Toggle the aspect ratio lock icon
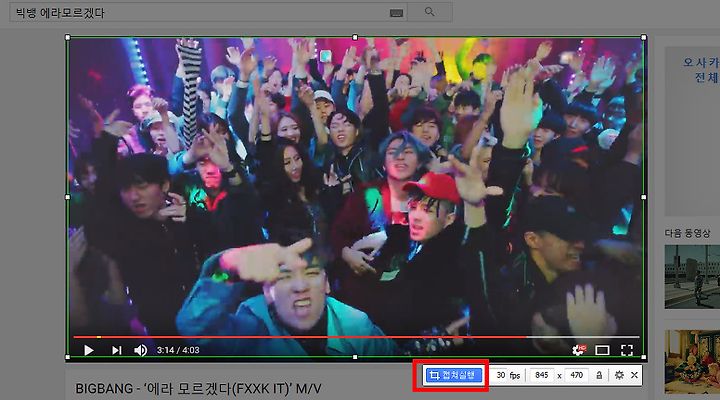This screenshot has height=400, width=720. click(x=599, y=375)
